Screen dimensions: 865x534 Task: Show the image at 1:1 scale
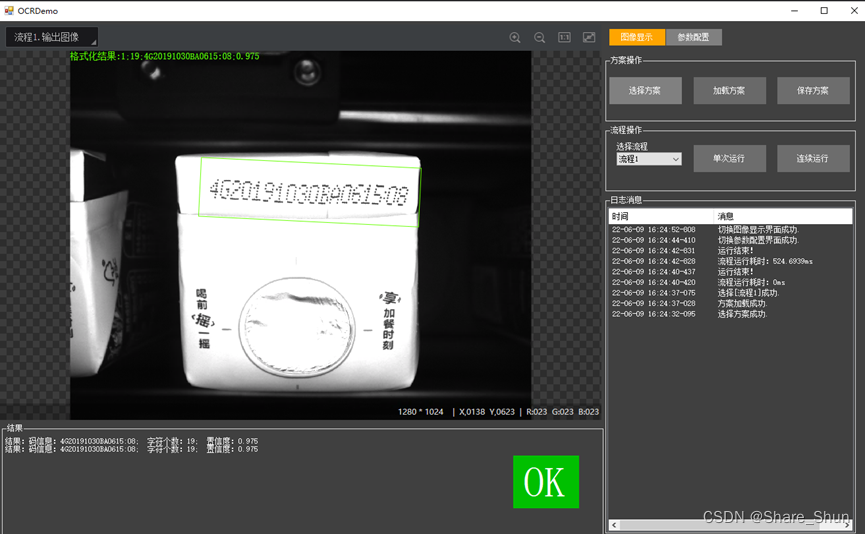coord(564,38)
